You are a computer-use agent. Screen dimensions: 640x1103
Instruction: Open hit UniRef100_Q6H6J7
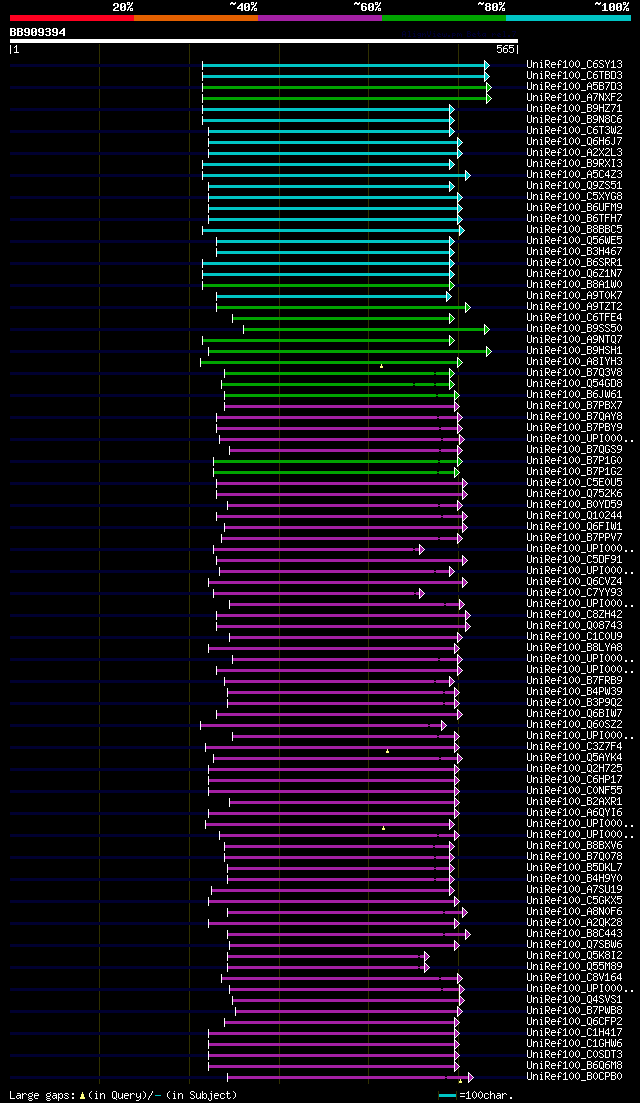point(574,141)
